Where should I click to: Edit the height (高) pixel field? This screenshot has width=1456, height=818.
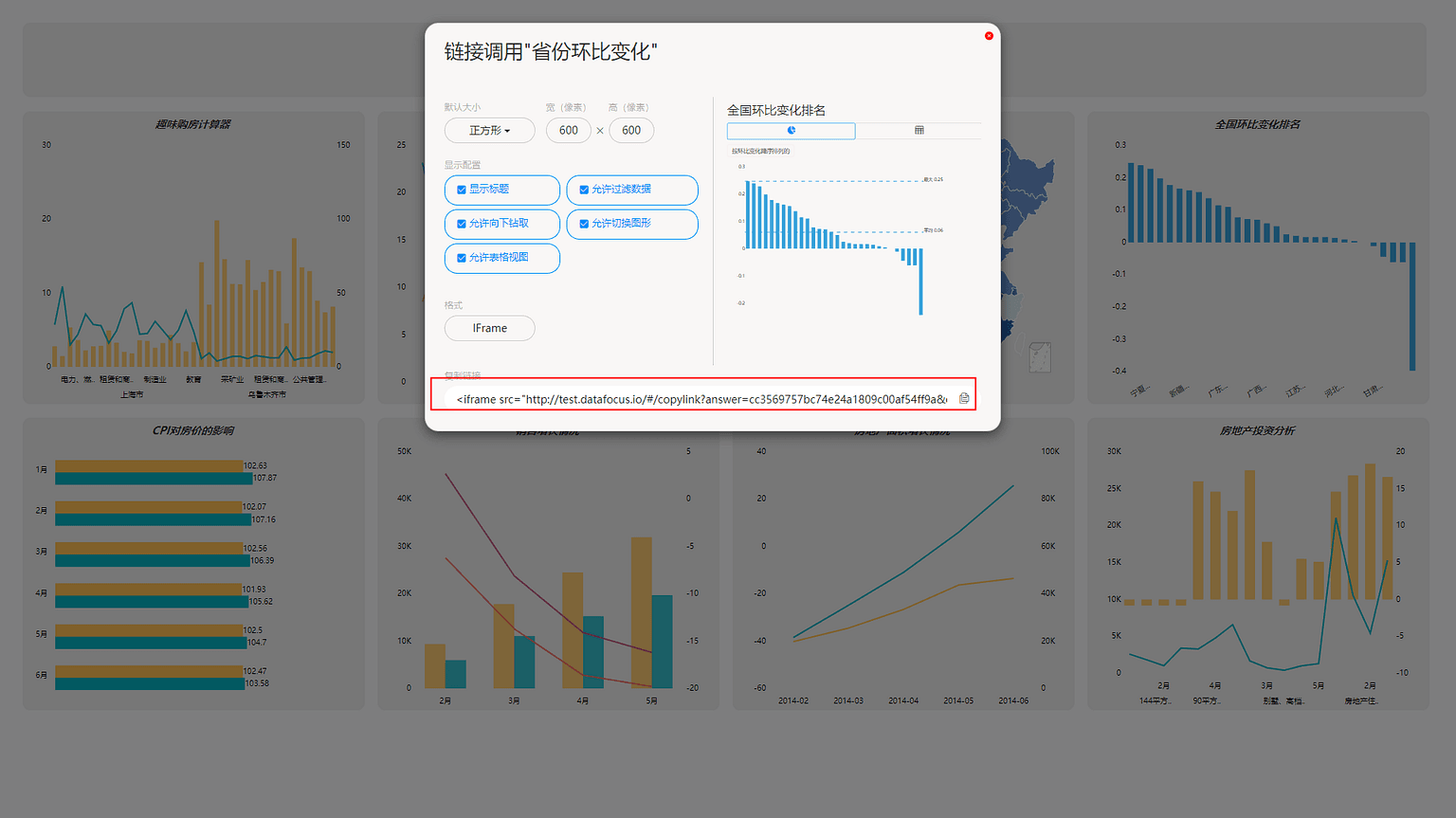click(x=631, y=131)
